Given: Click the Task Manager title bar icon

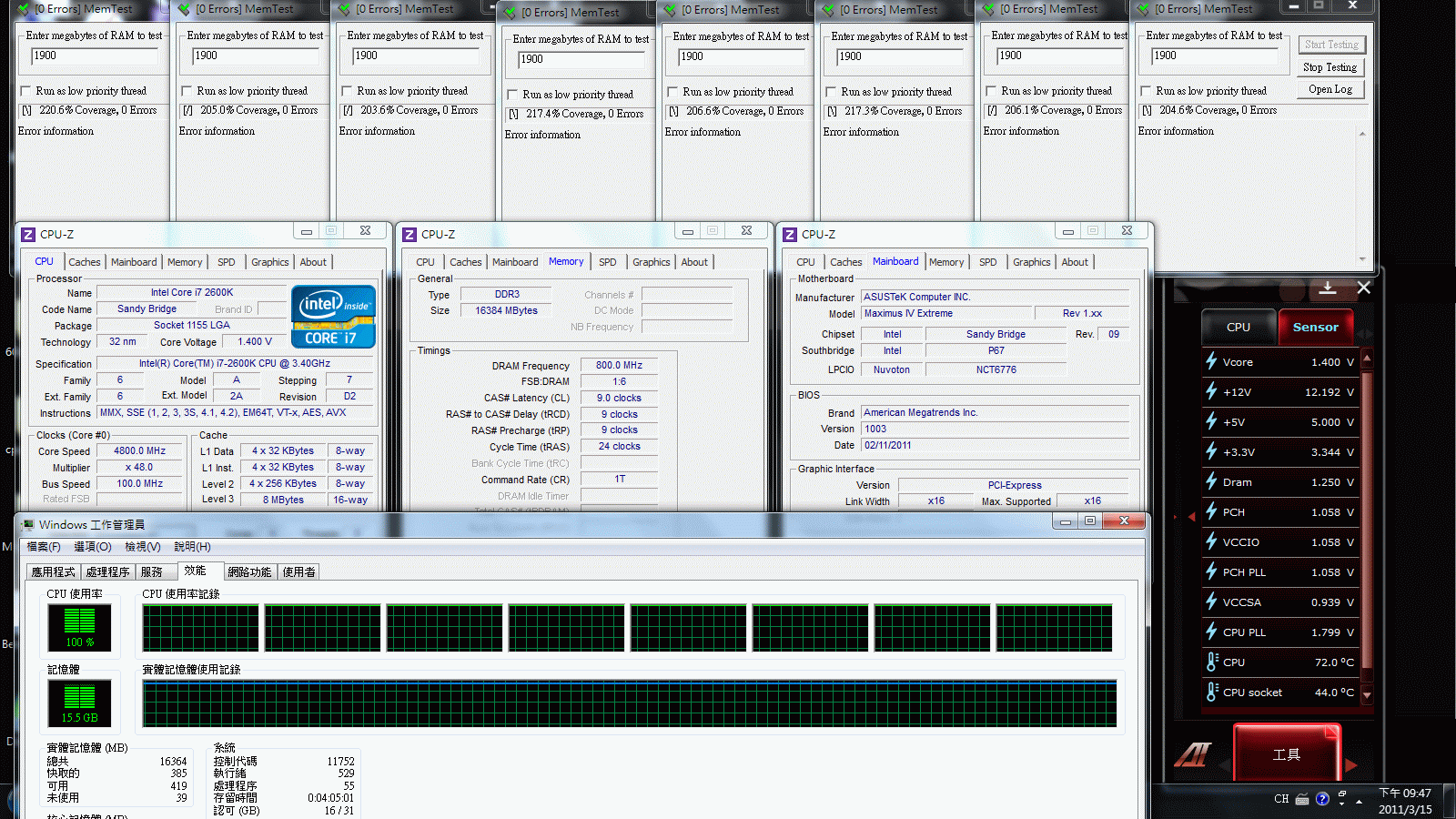Looking at the screenshot, I should (28, 525).
